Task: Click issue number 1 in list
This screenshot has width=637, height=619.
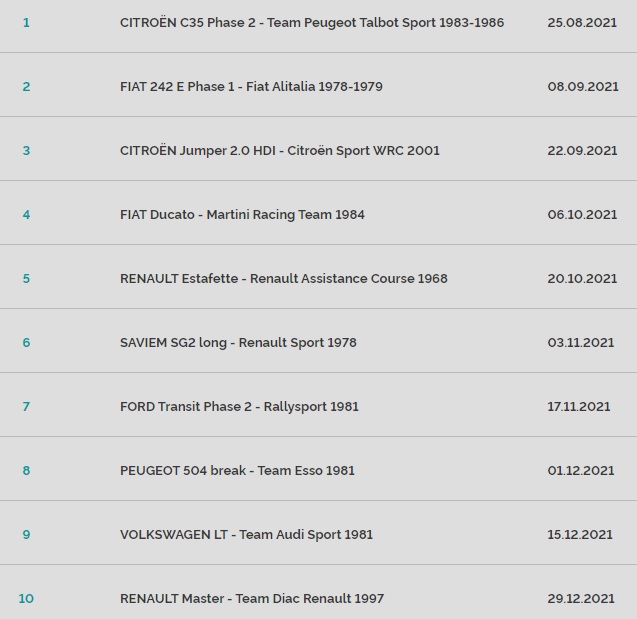Action: 26,23
